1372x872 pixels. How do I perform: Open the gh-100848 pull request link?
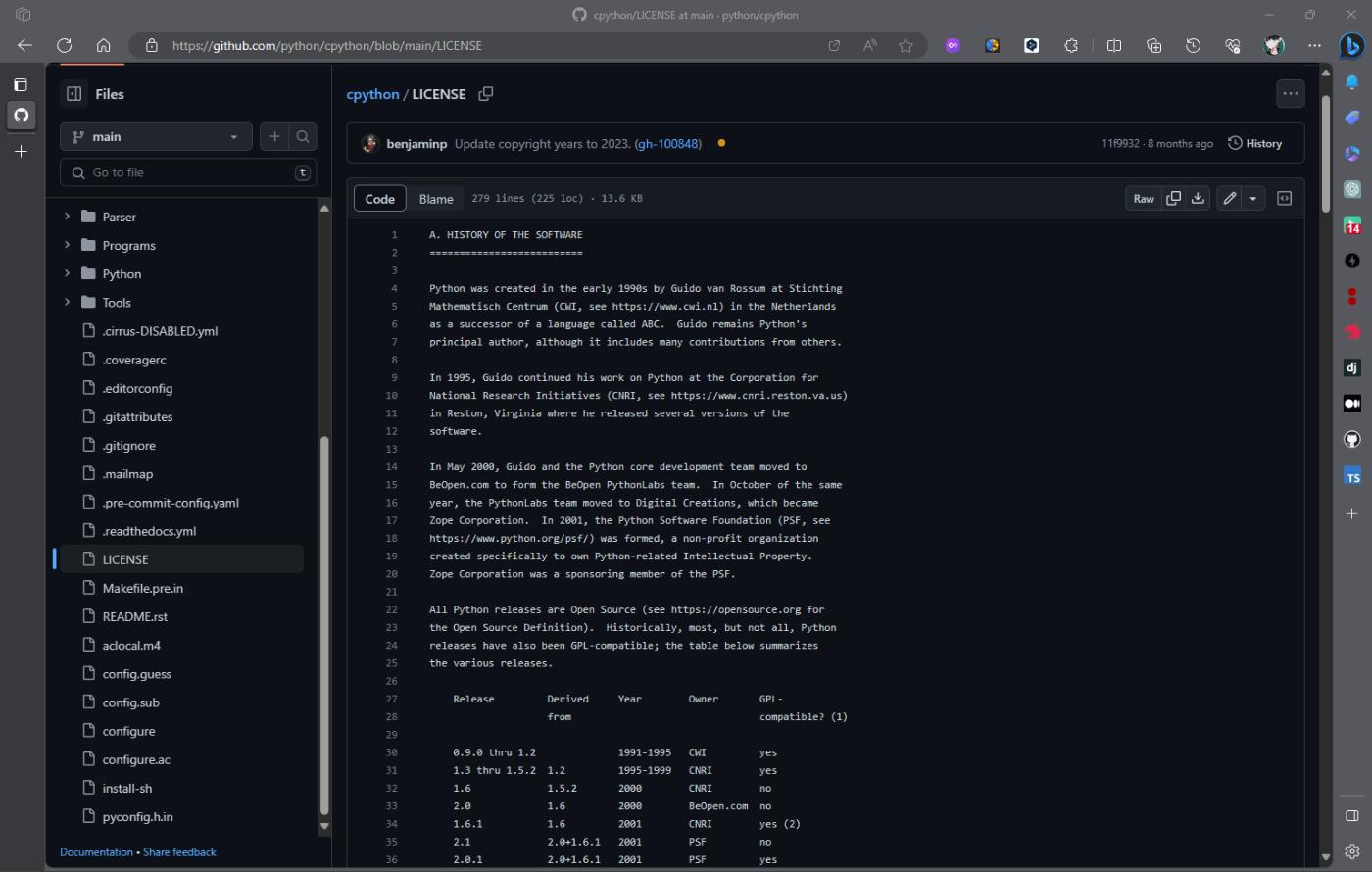(x=668, y=143)
